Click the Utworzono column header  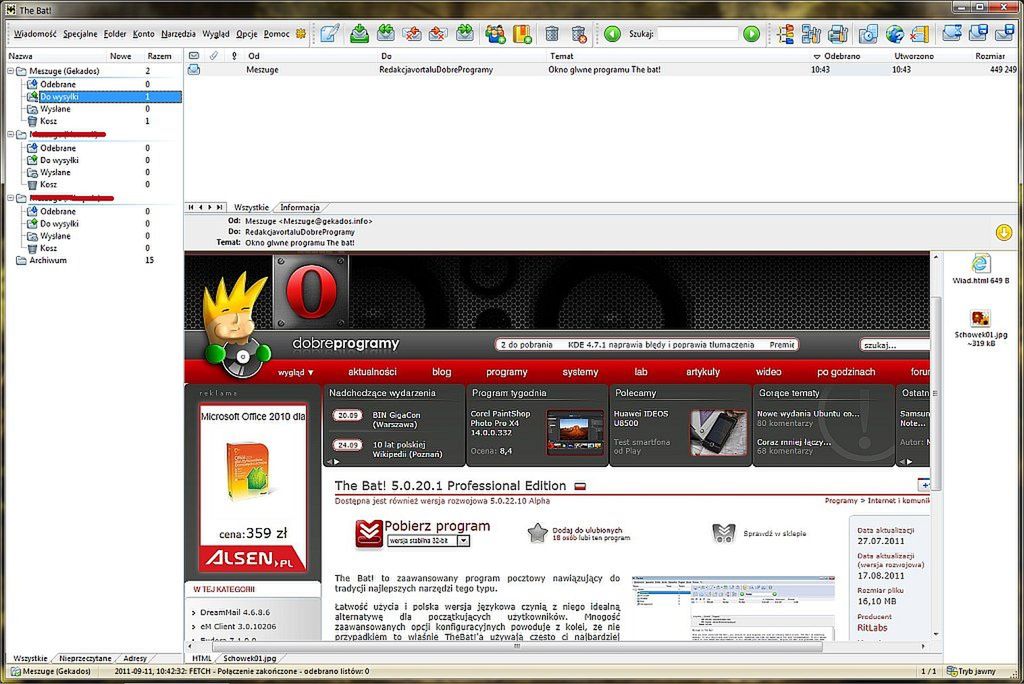tap(914, 56)
